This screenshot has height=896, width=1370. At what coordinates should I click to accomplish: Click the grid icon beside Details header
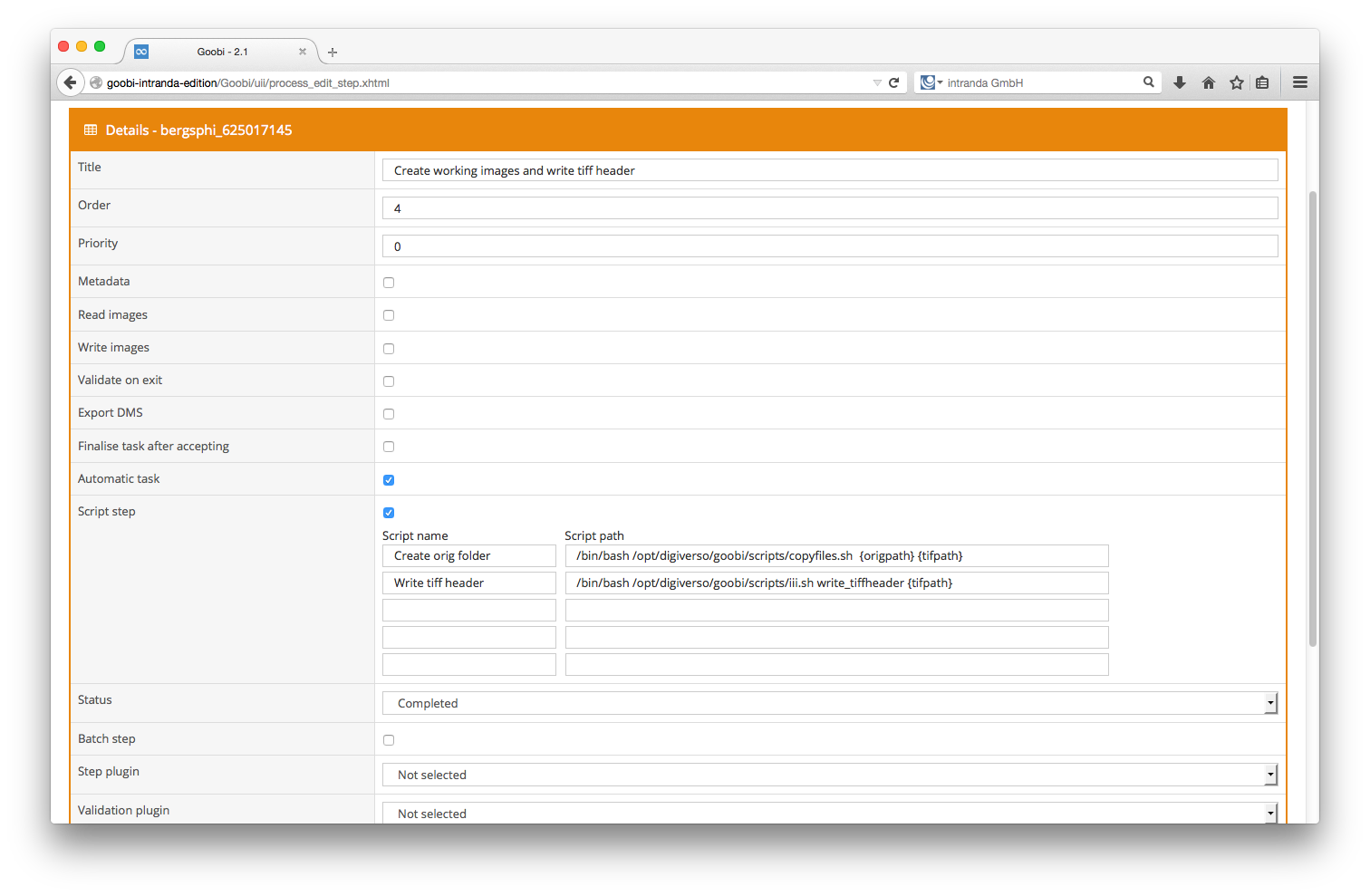click(91, 130)
